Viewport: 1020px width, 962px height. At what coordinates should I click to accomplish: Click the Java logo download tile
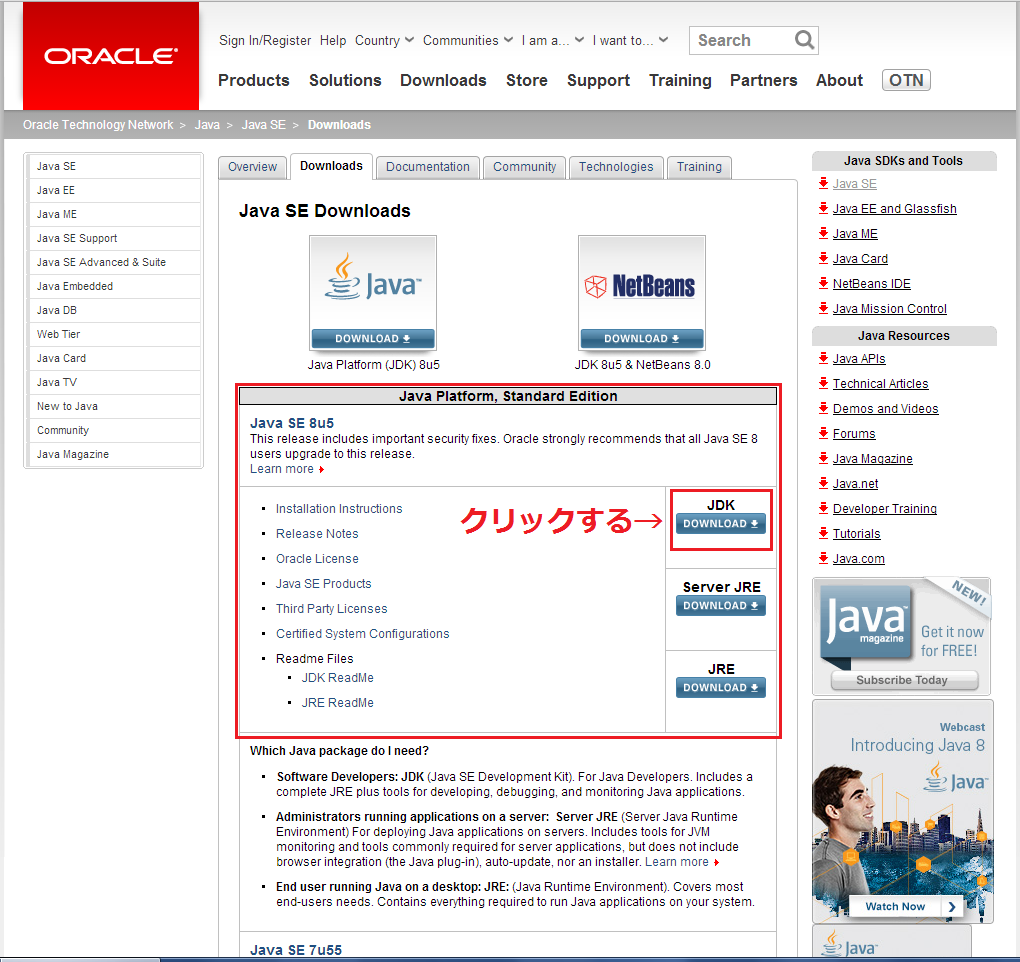point(373,293)
